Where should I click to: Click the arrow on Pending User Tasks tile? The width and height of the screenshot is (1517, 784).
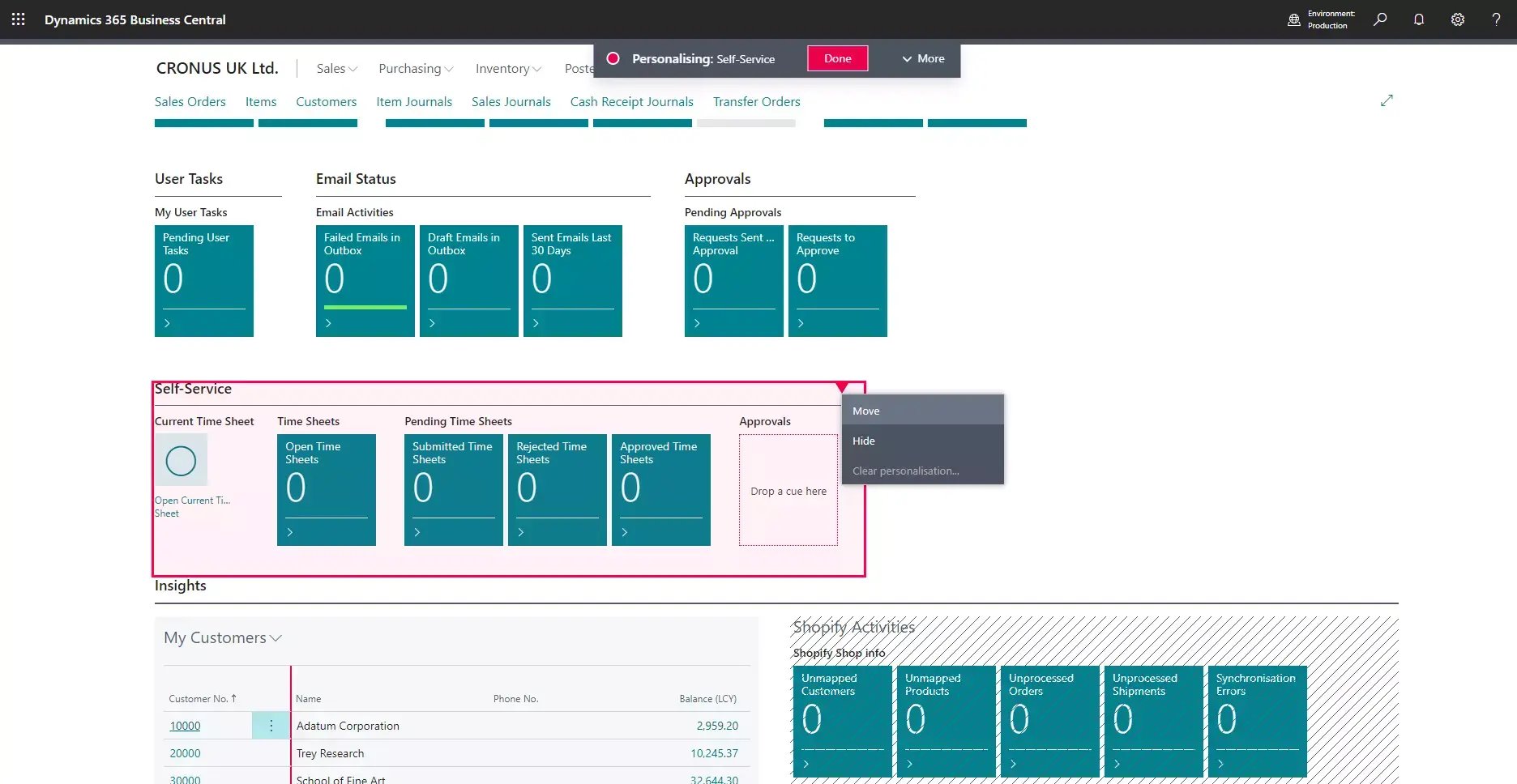pyautogui.click(x=168, y=323)
